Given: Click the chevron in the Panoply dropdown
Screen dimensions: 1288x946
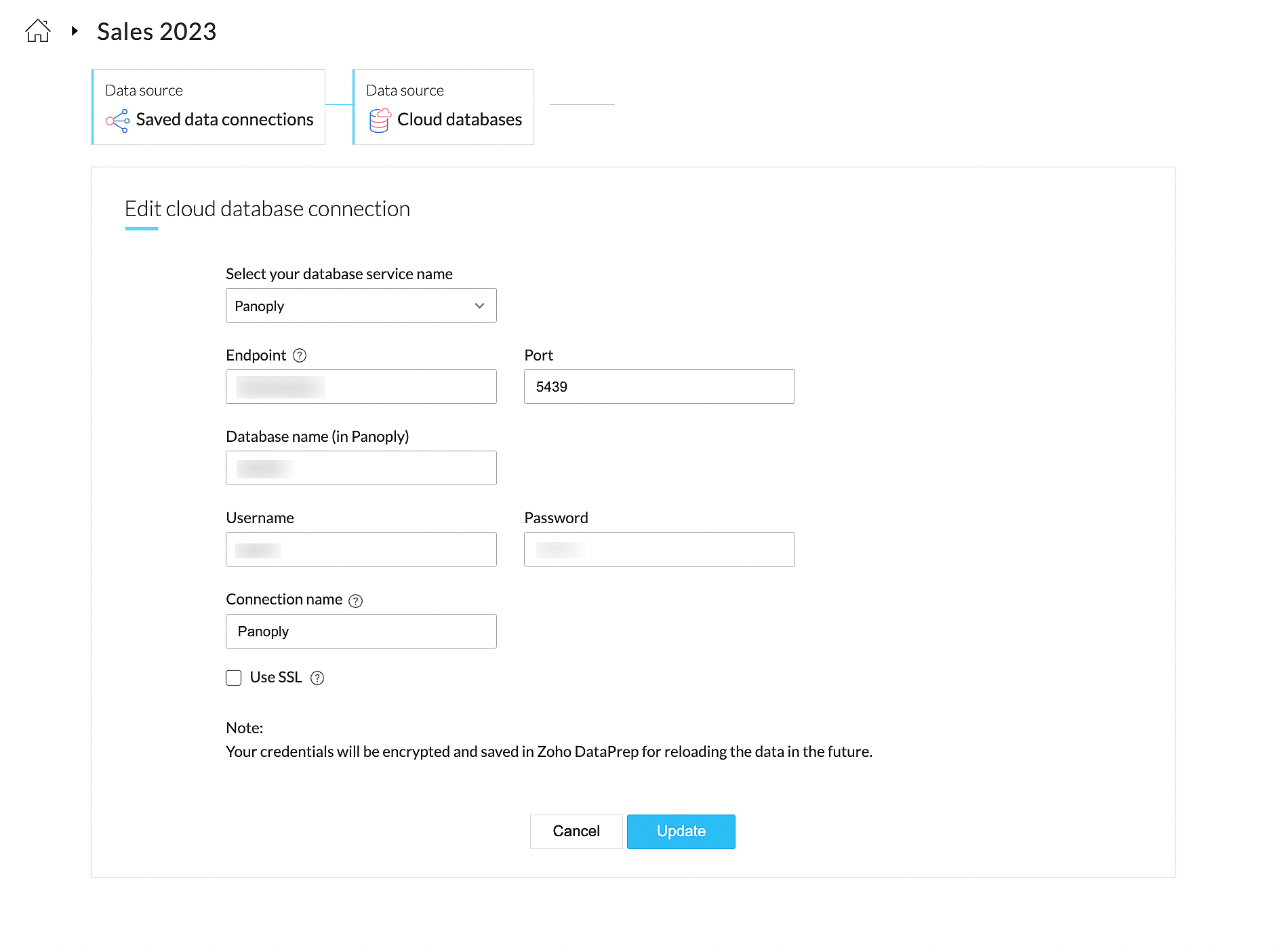Looking at the screenshot, I should click(479, 306).
